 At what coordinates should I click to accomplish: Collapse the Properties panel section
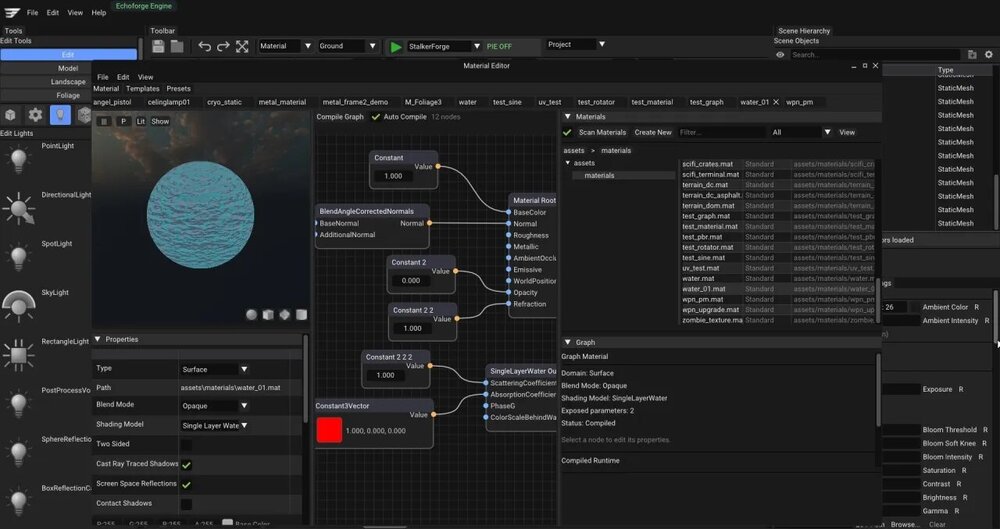pos(98,339)
